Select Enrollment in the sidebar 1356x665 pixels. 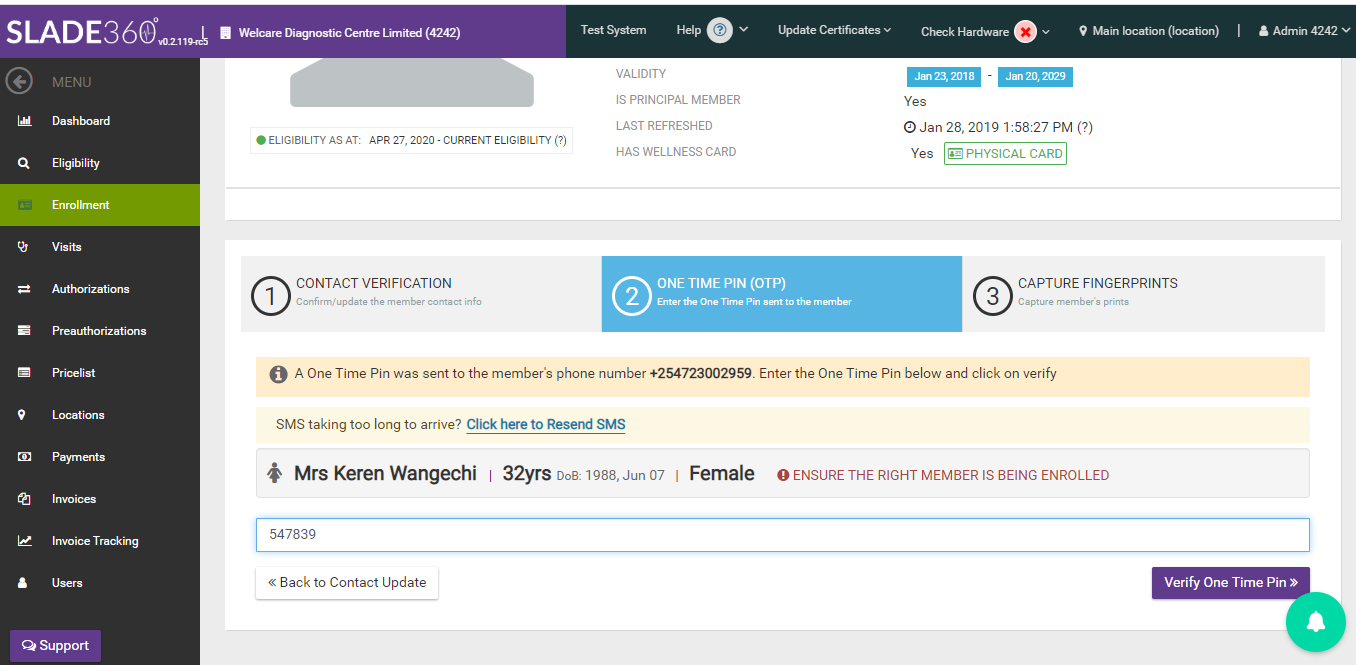point(100,205)
